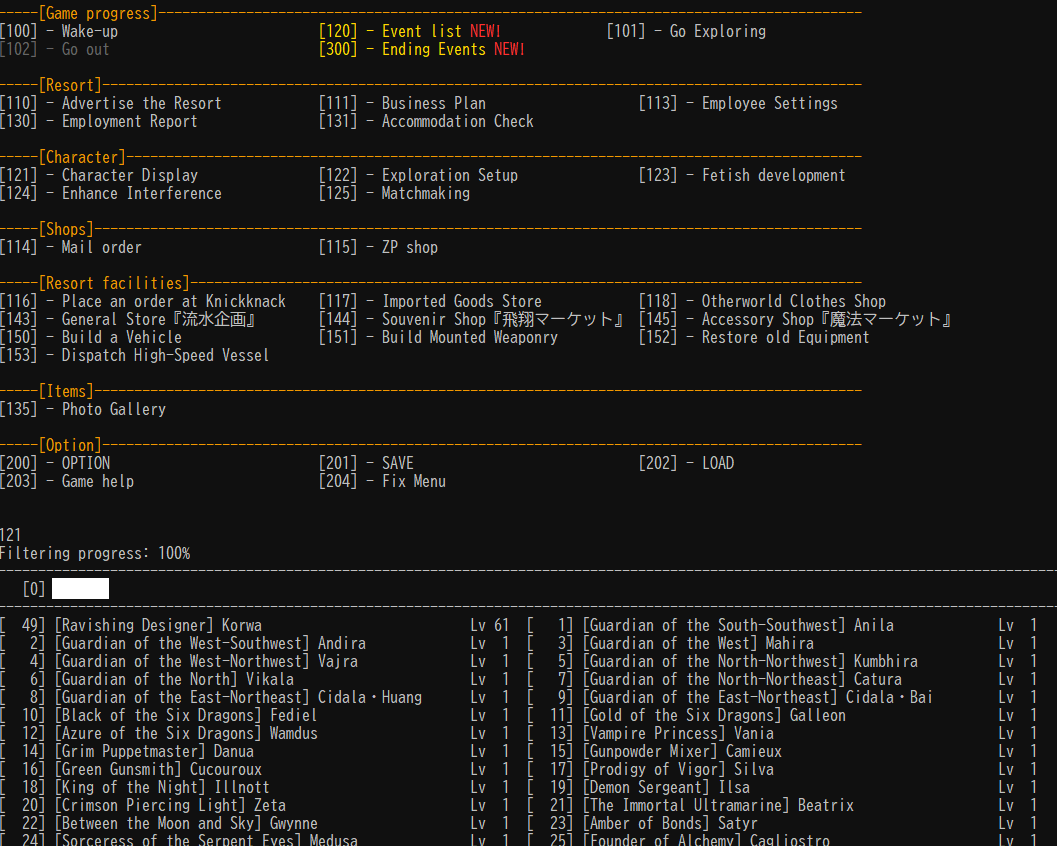Select [151] Build Mounted Weaponry

pos(438,338)
